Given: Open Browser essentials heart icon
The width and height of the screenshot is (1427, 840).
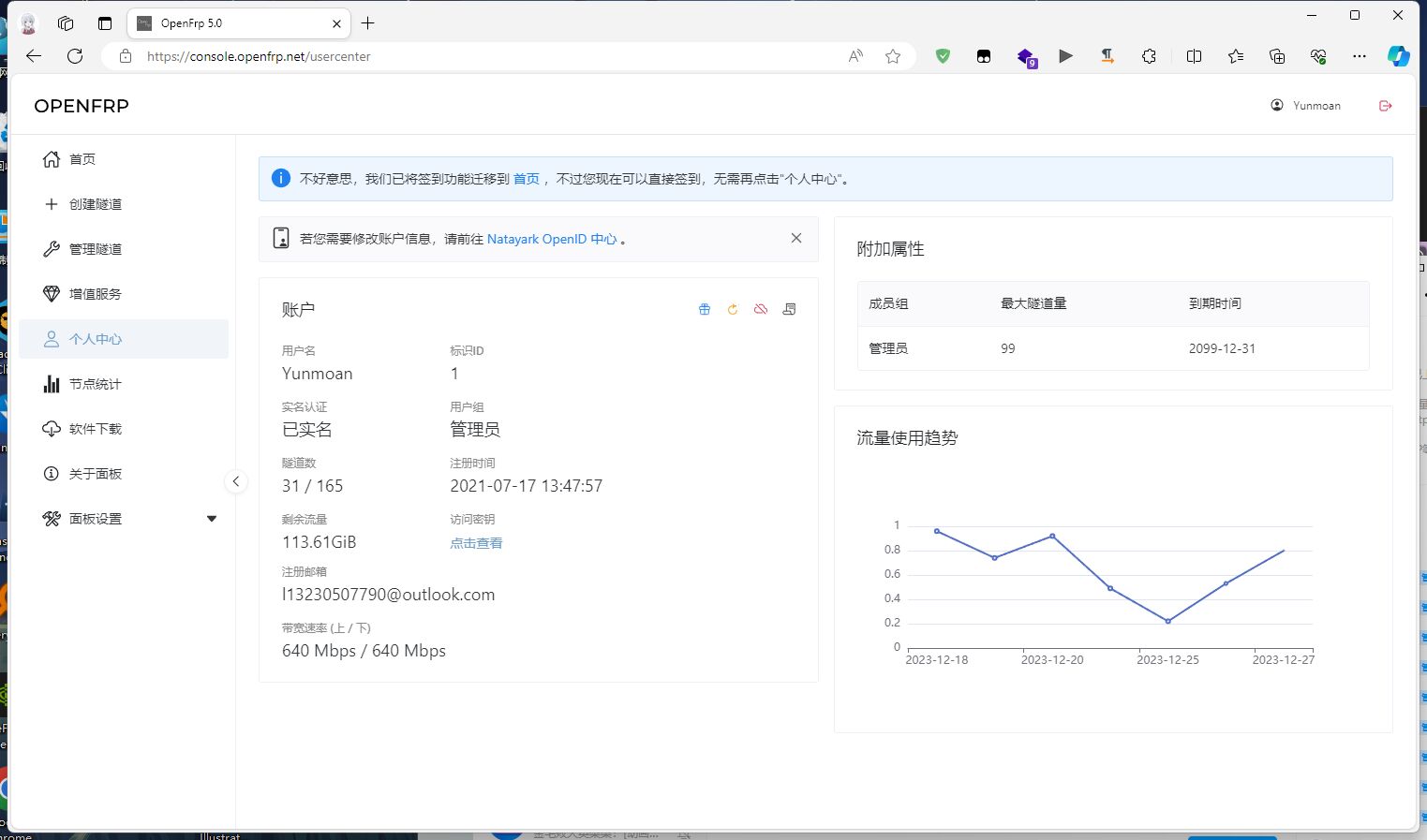Looking at the screenshot, I should 1318,56.
